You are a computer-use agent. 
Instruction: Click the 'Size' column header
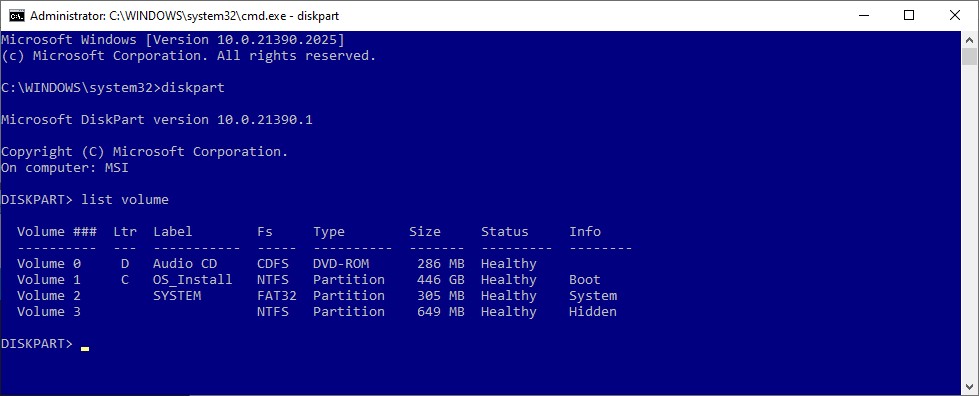(425, 232)
